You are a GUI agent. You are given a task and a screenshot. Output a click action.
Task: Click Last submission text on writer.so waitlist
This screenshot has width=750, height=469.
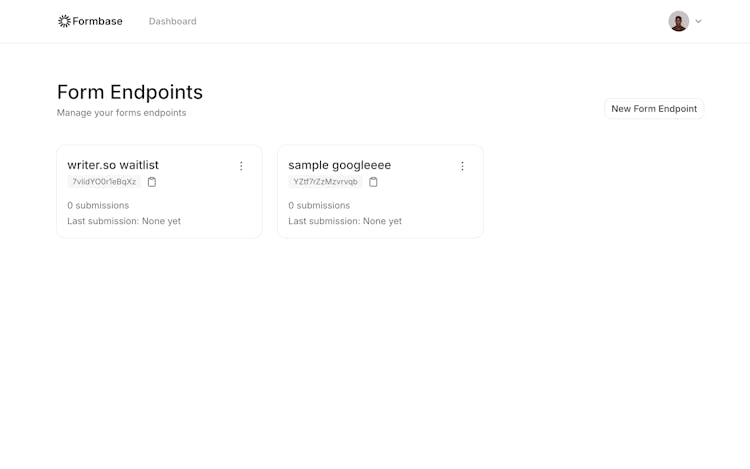124,221
